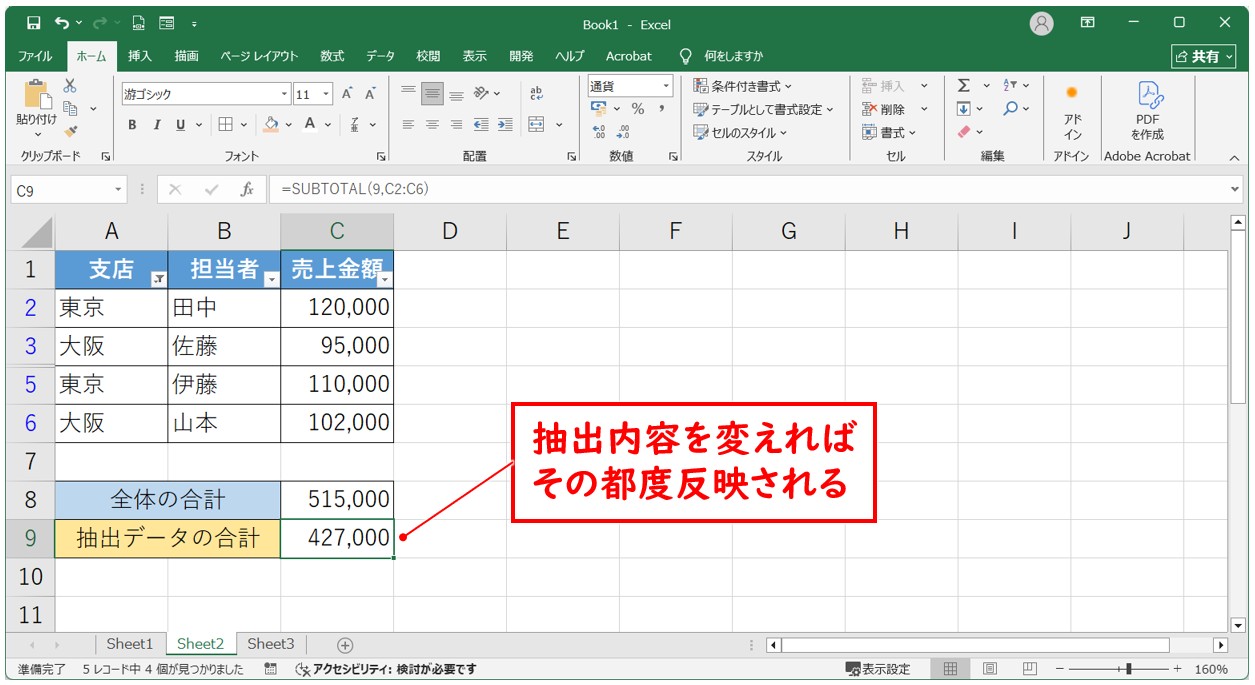This screenshot has width=1255, height=685.
Task: Toggle wrap text option
Action: [x=536, y=93]
